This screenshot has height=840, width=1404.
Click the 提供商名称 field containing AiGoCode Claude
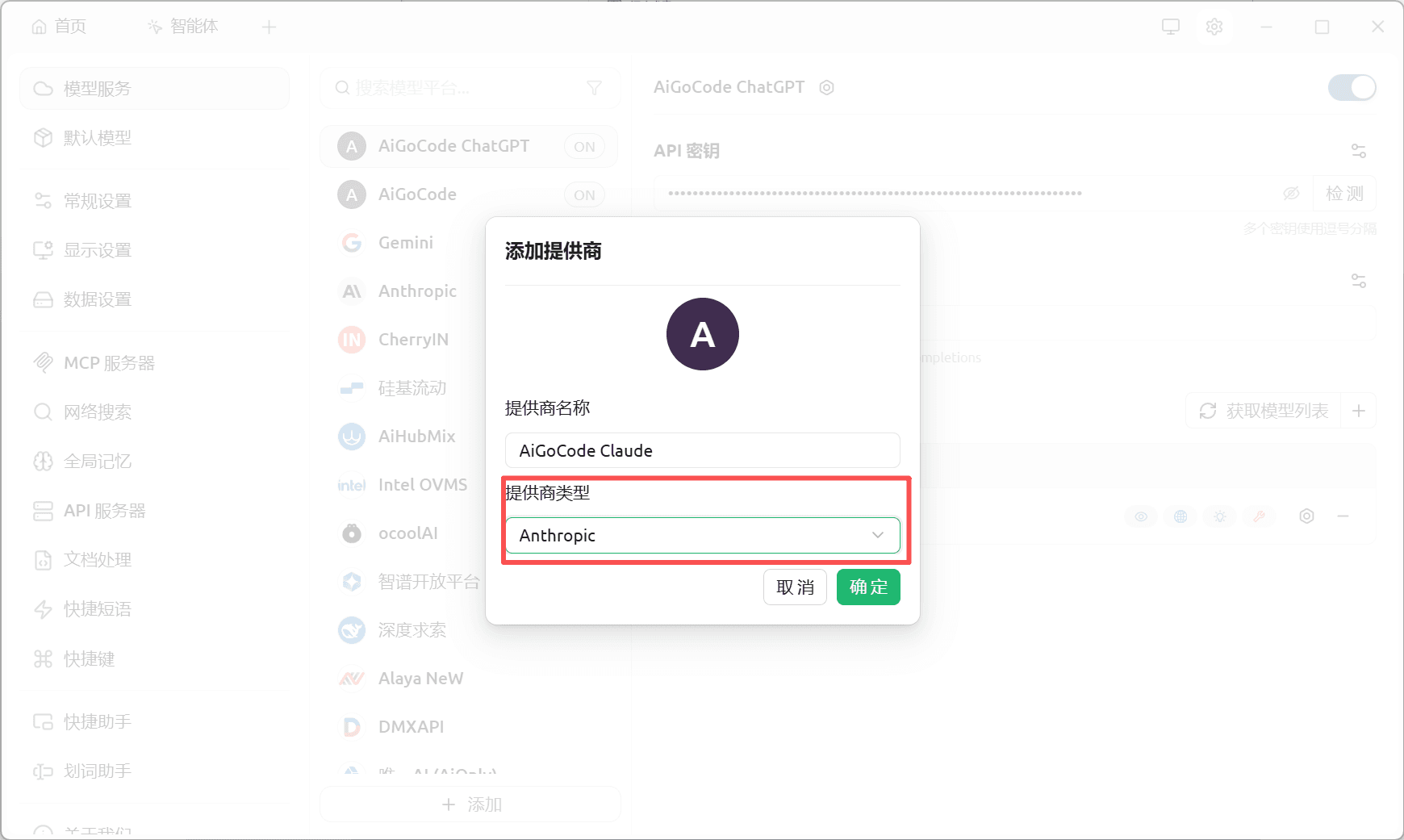tap(703, 450)
